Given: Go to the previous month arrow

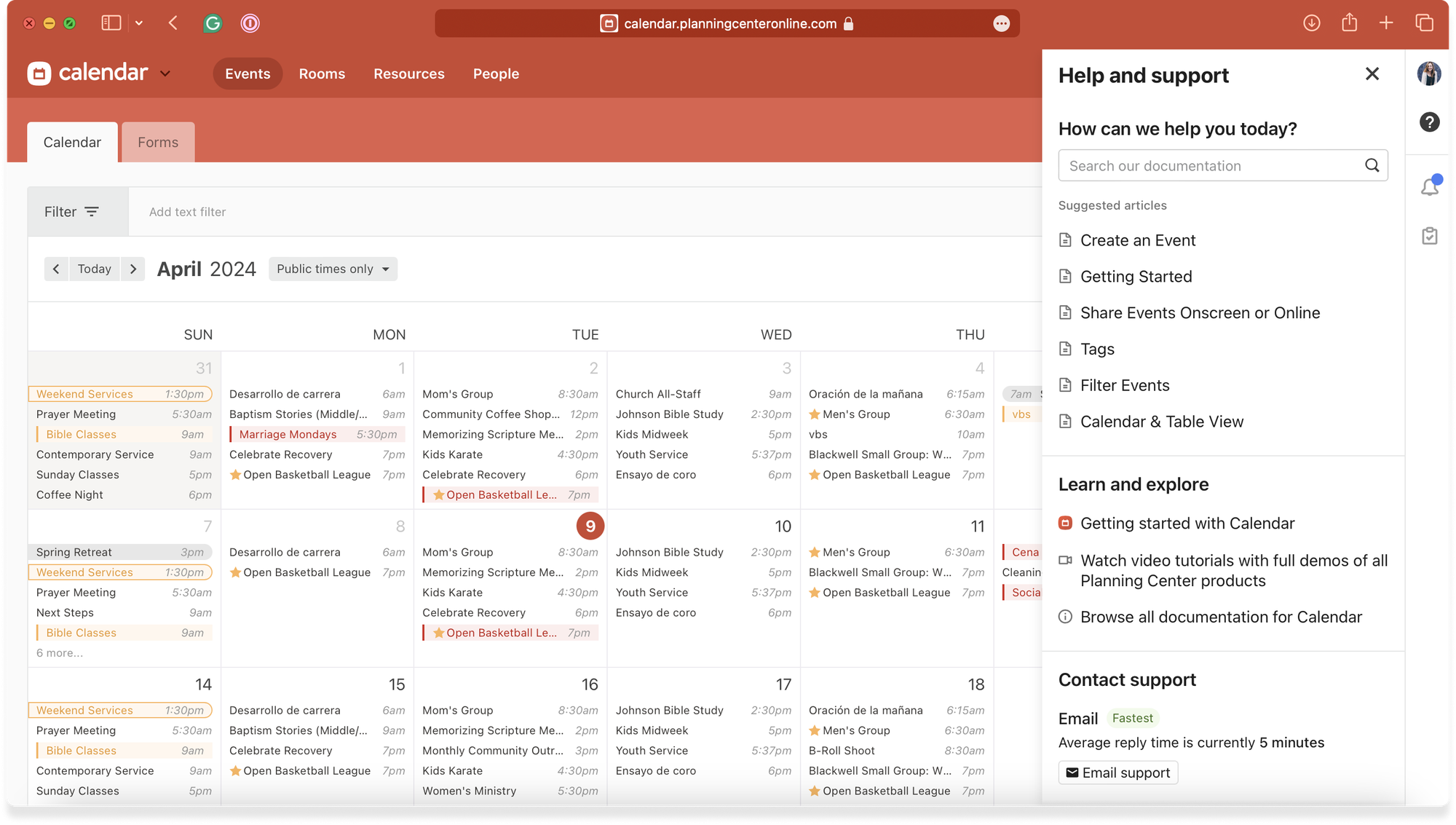Looking at the screenshot, I should (56, 269).
